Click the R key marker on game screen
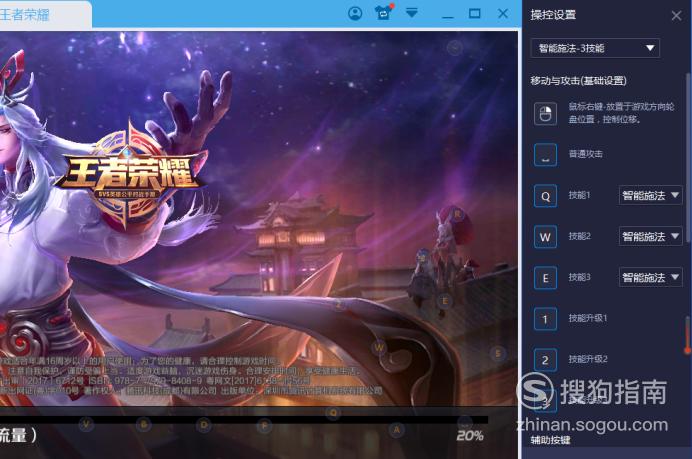 (x=458, y=214)
